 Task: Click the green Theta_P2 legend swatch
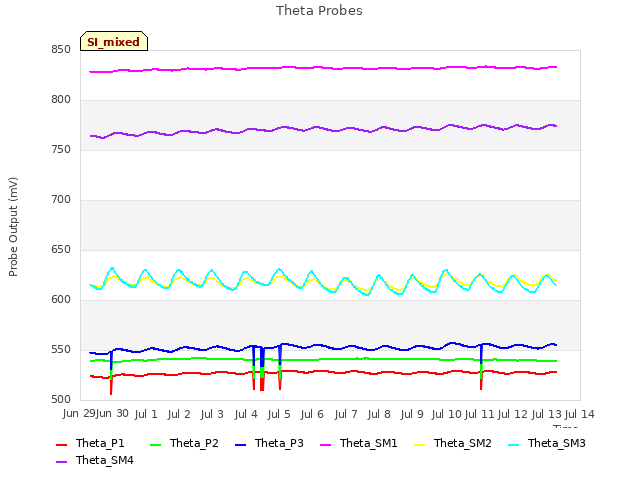(156, 444)
